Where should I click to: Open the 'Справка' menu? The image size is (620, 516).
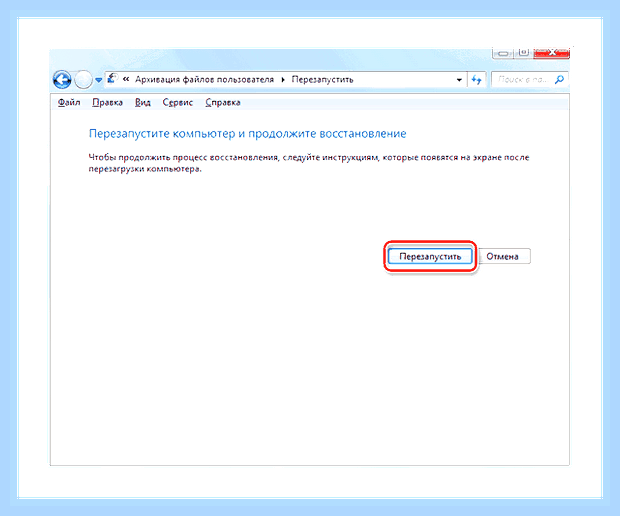(223, 102)
